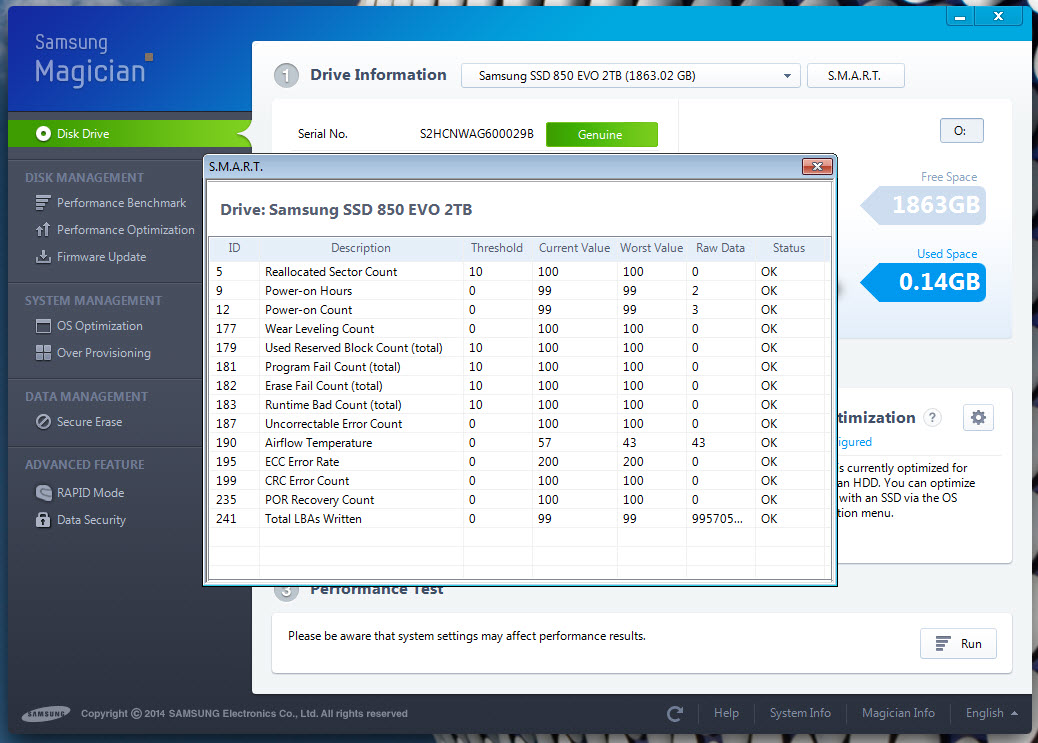The height and width of the screenshot is (743, 1038).
Task: Click the O: drive letter button
Action: pos(961,130)
